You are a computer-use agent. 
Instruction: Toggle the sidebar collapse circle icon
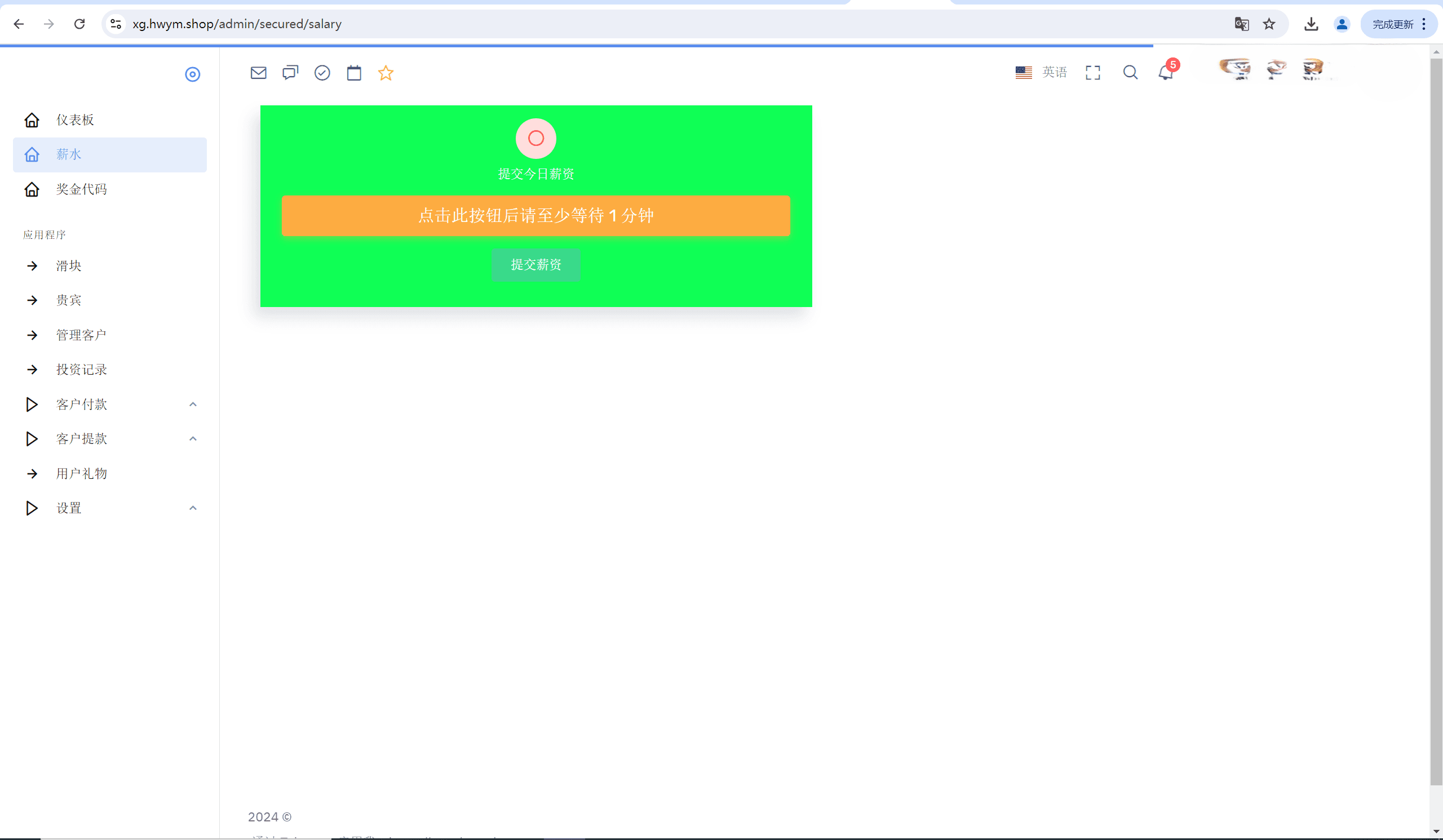tap(192, 74)
